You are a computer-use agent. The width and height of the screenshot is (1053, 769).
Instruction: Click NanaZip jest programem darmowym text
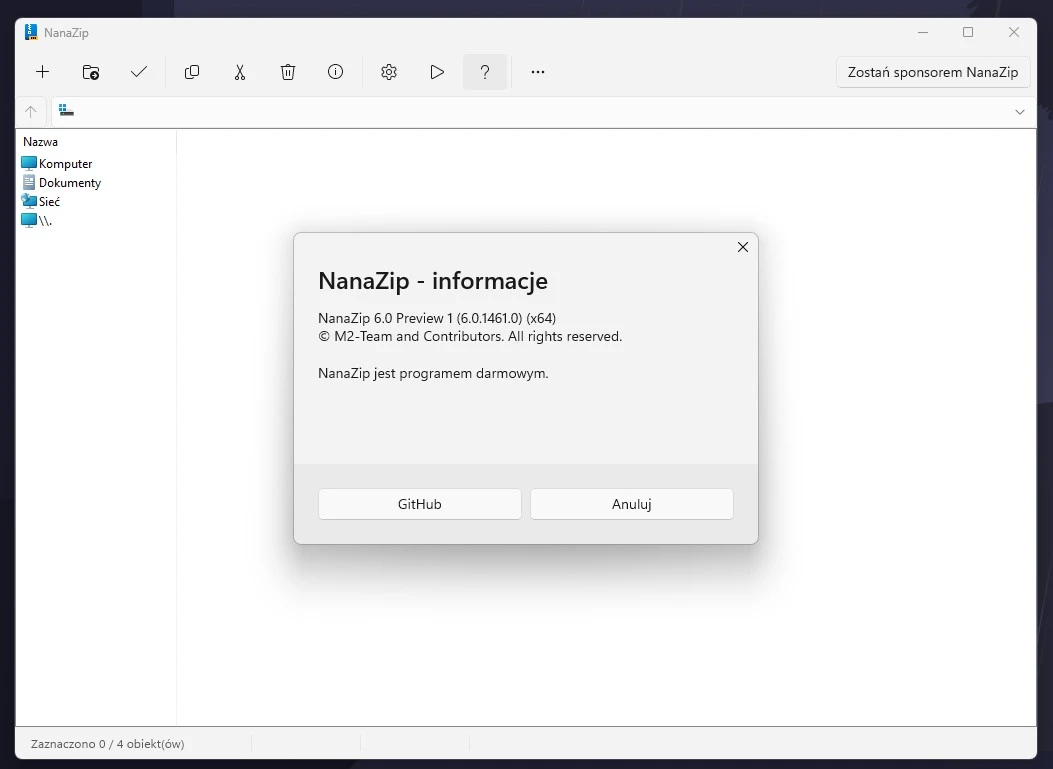tap(433, 373)
